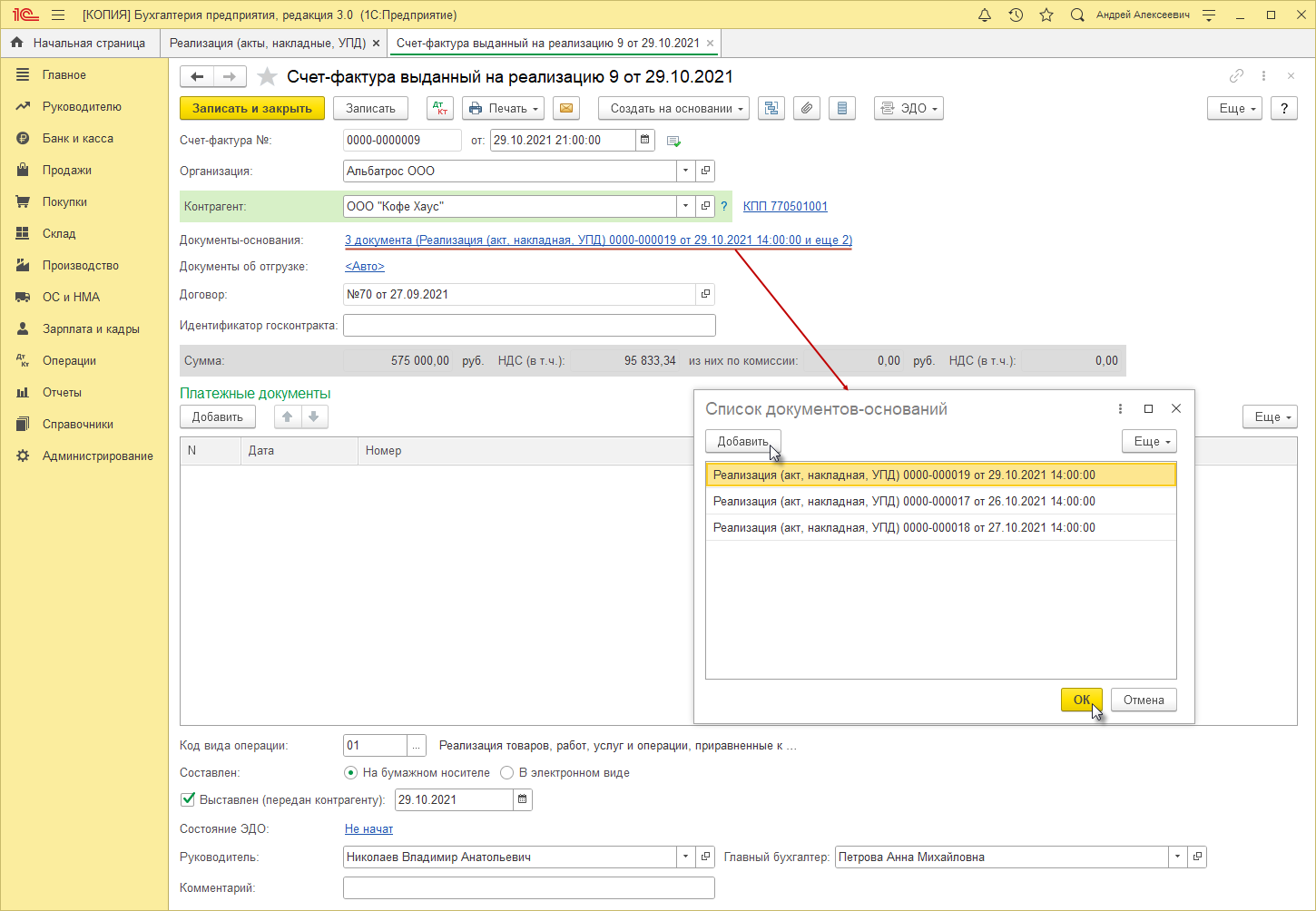Move payment row down arrow
This screenshot has width=1316, height=911.
[x=313, y=416]
